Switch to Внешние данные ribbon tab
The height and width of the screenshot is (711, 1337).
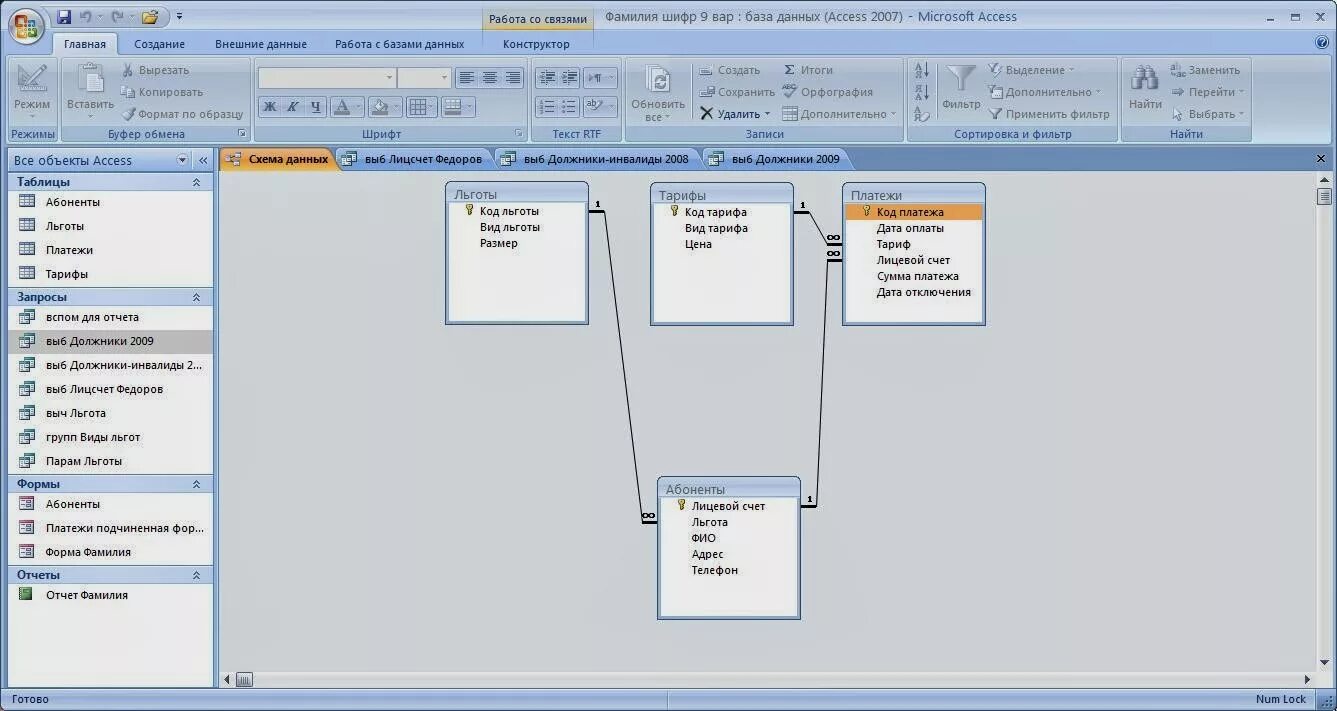coord(261,44)
